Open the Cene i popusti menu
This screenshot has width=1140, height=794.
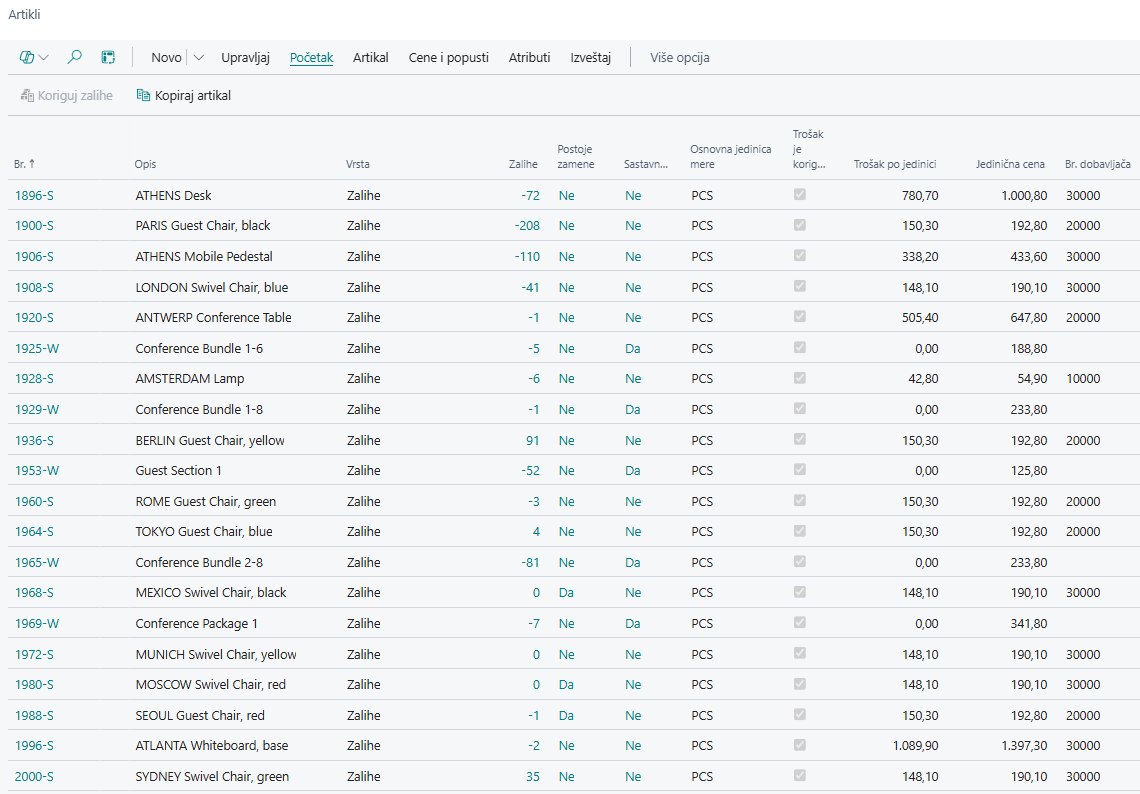(x=448, y=58)
